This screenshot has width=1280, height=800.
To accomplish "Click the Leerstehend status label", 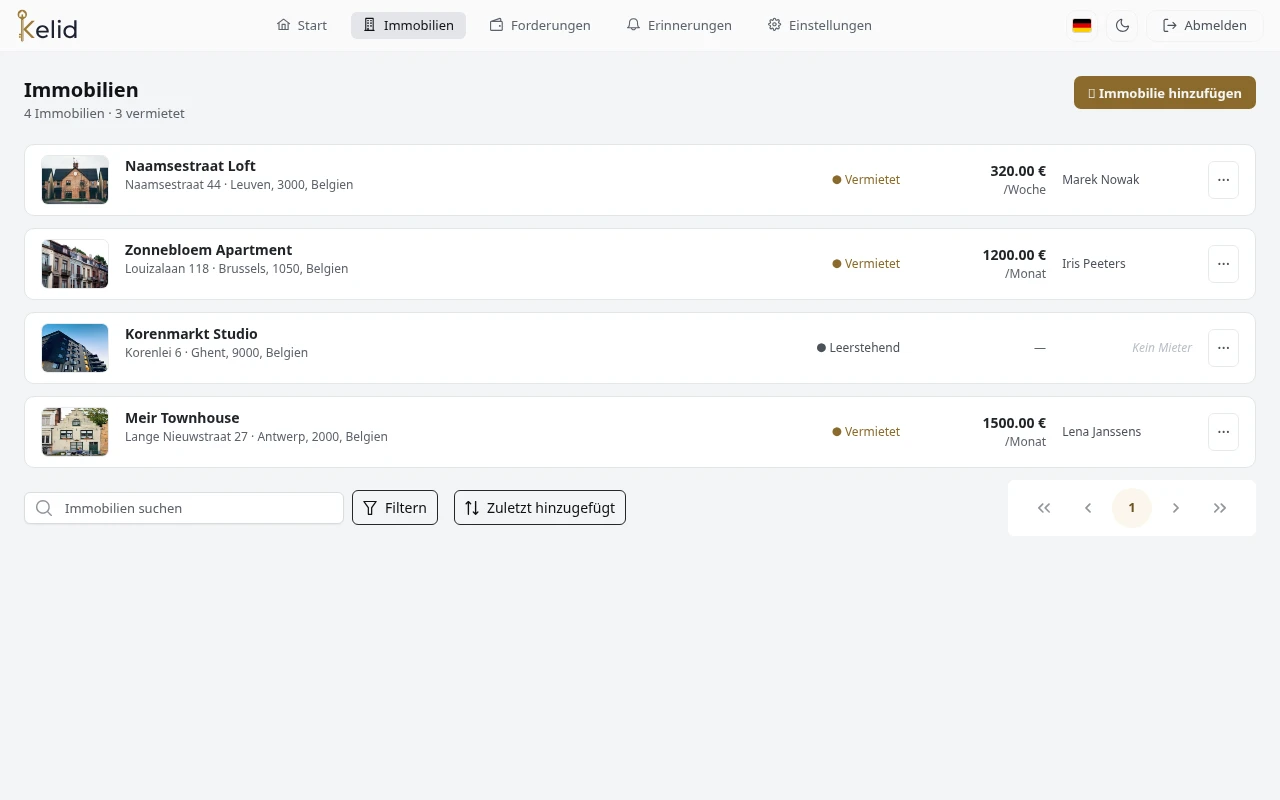I will 858,348.
